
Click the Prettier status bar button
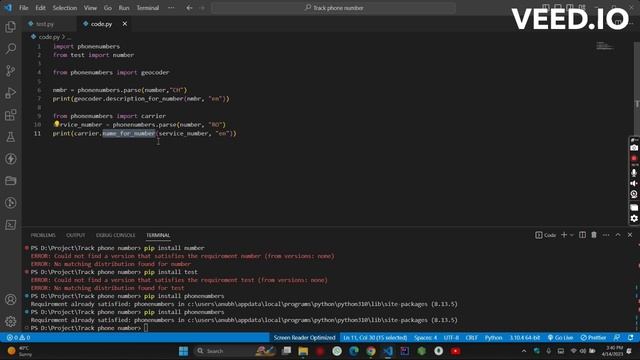tap(593, 338)
